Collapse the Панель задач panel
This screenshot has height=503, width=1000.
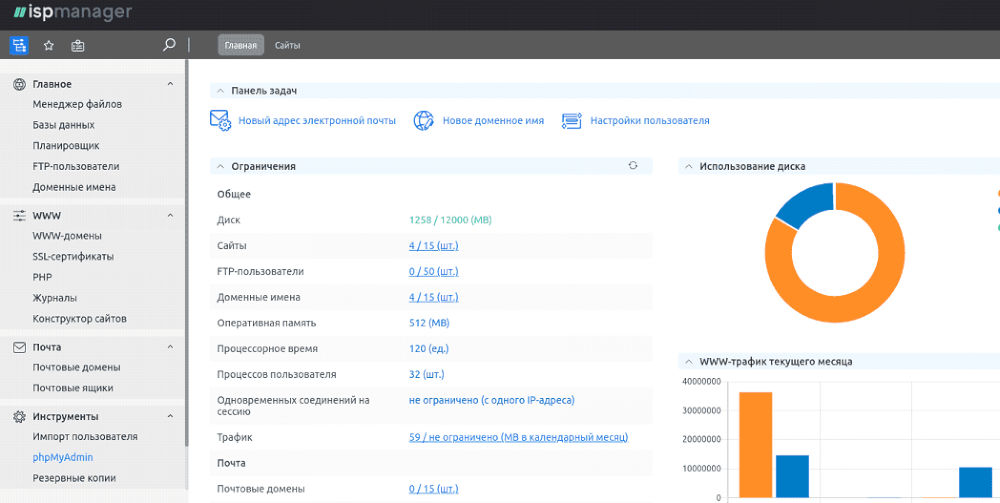(221, 91)
